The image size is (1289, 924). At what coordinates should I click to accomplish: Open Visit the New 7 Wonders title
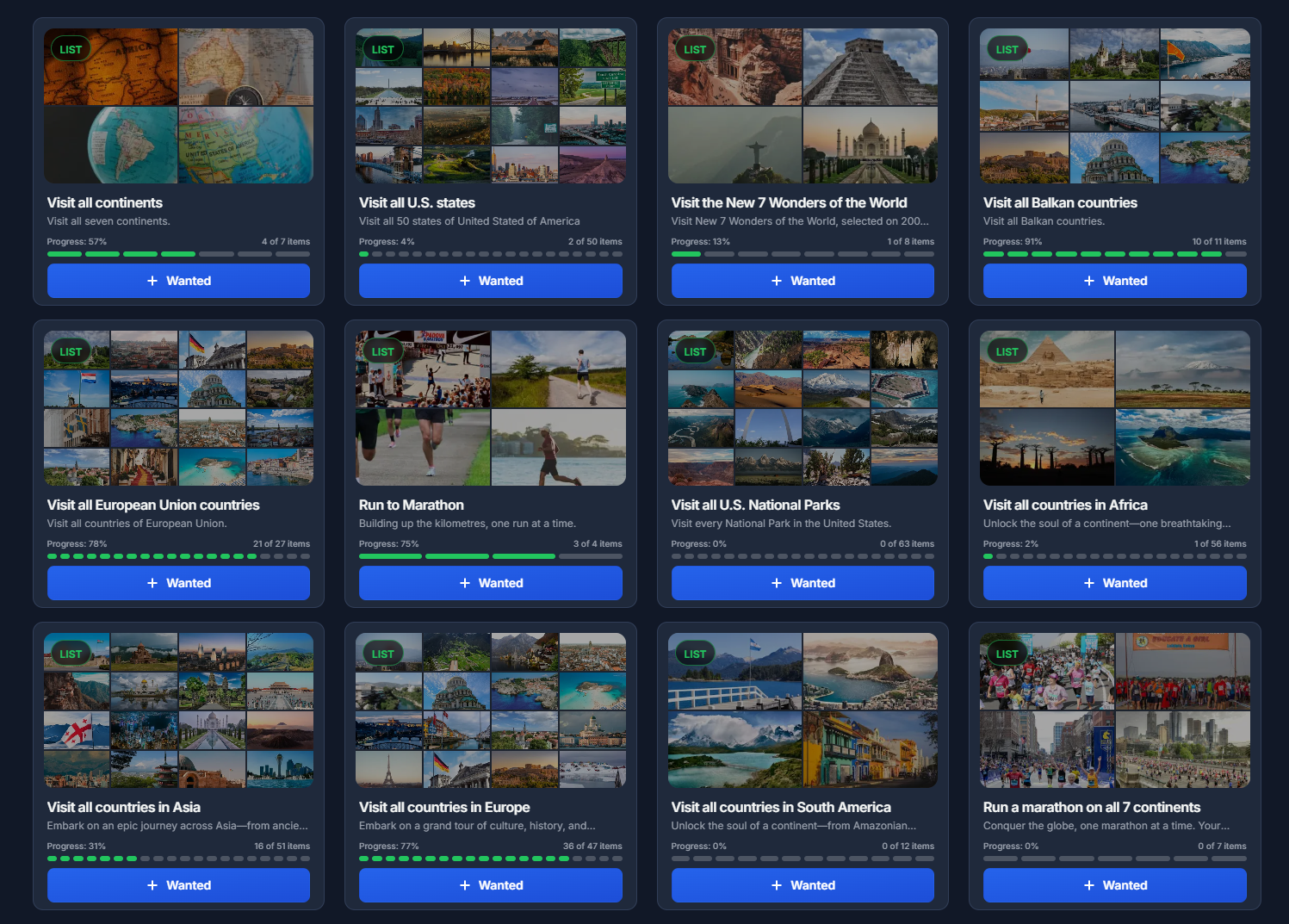[789, 203]
